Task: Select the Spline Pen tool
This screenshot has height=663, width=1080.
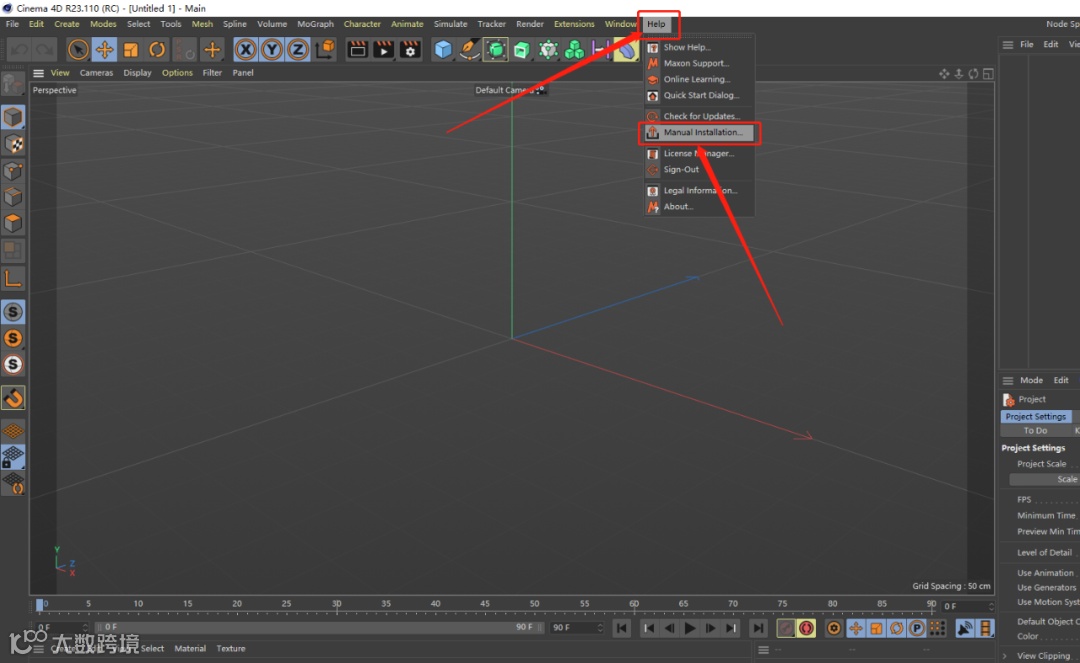Action: [x=469, y=50]
